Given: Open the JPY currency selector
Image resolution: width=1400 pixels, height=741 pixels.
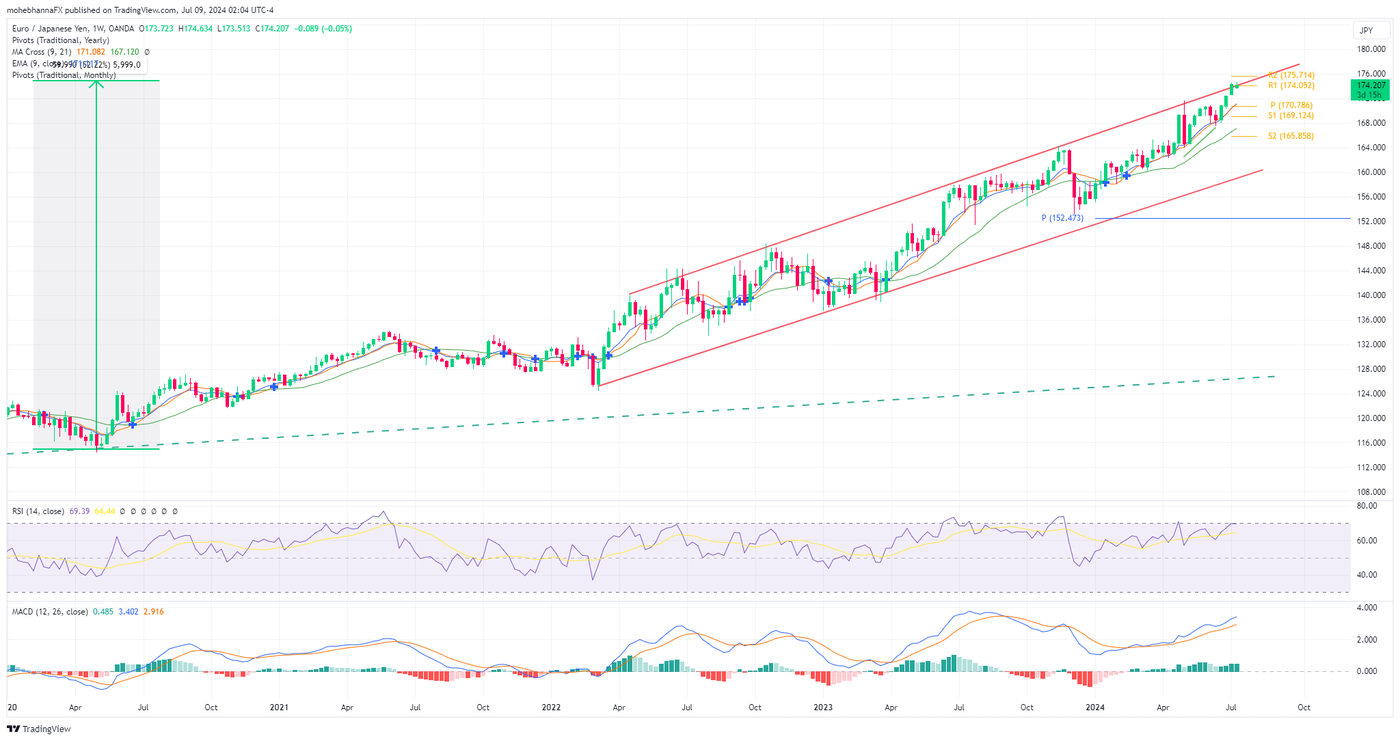Looking at the screenshot, I should click(1366, 30).
